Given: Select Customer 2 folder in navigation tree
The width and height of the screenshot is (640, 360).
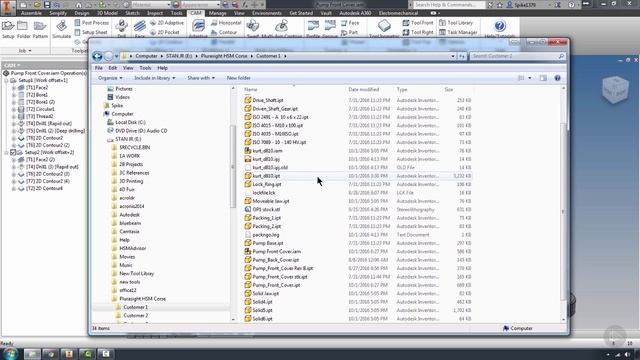Looking at the screenshot, I should tap(135, 316).
